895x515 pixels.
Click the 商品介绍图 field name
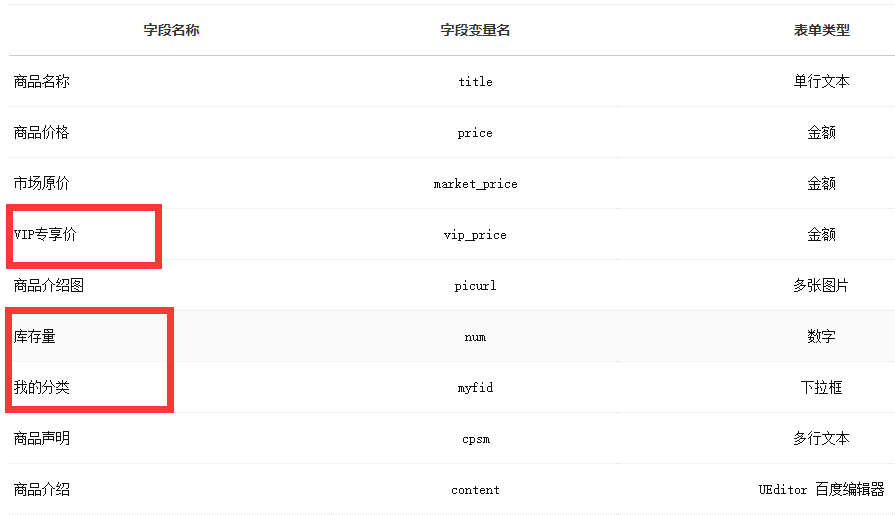(x=49, y=286)
